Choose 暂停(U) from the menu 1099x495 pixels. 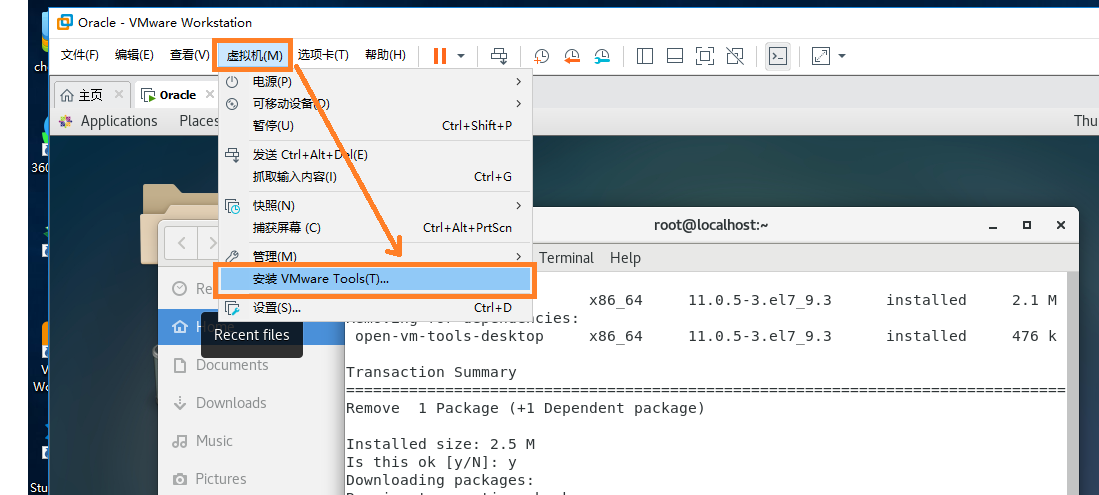[376, 126]
